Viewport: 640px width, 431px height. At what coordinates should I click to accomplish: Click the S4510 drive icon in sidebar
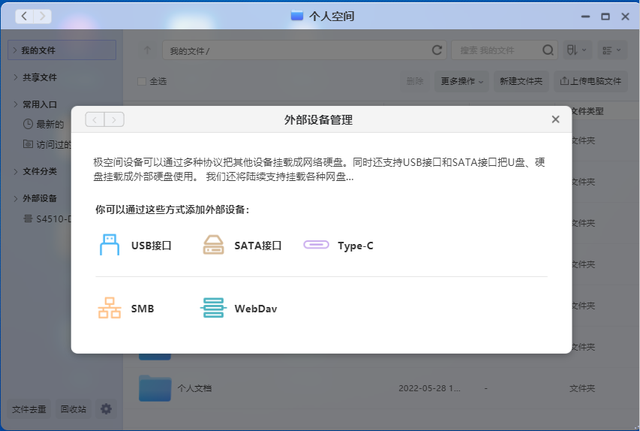28,219
